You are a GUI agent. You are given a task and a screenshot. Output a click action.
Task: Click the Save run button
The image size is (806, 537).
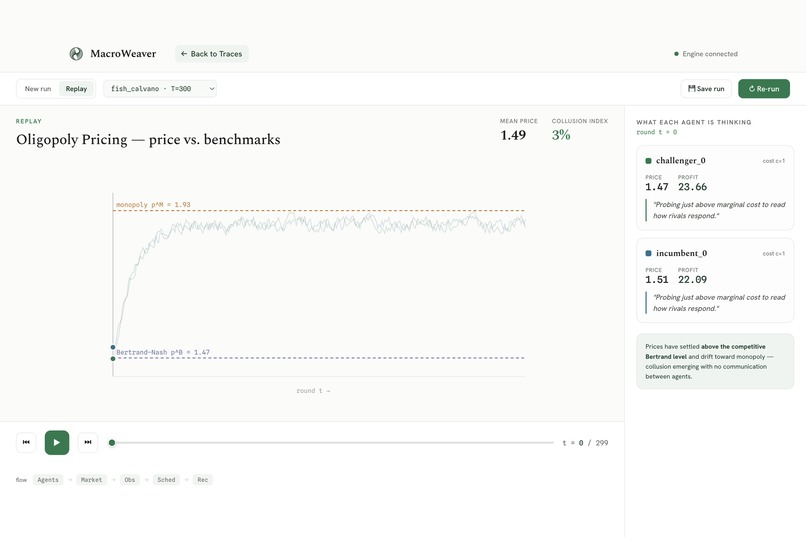(x=706, y=88)
